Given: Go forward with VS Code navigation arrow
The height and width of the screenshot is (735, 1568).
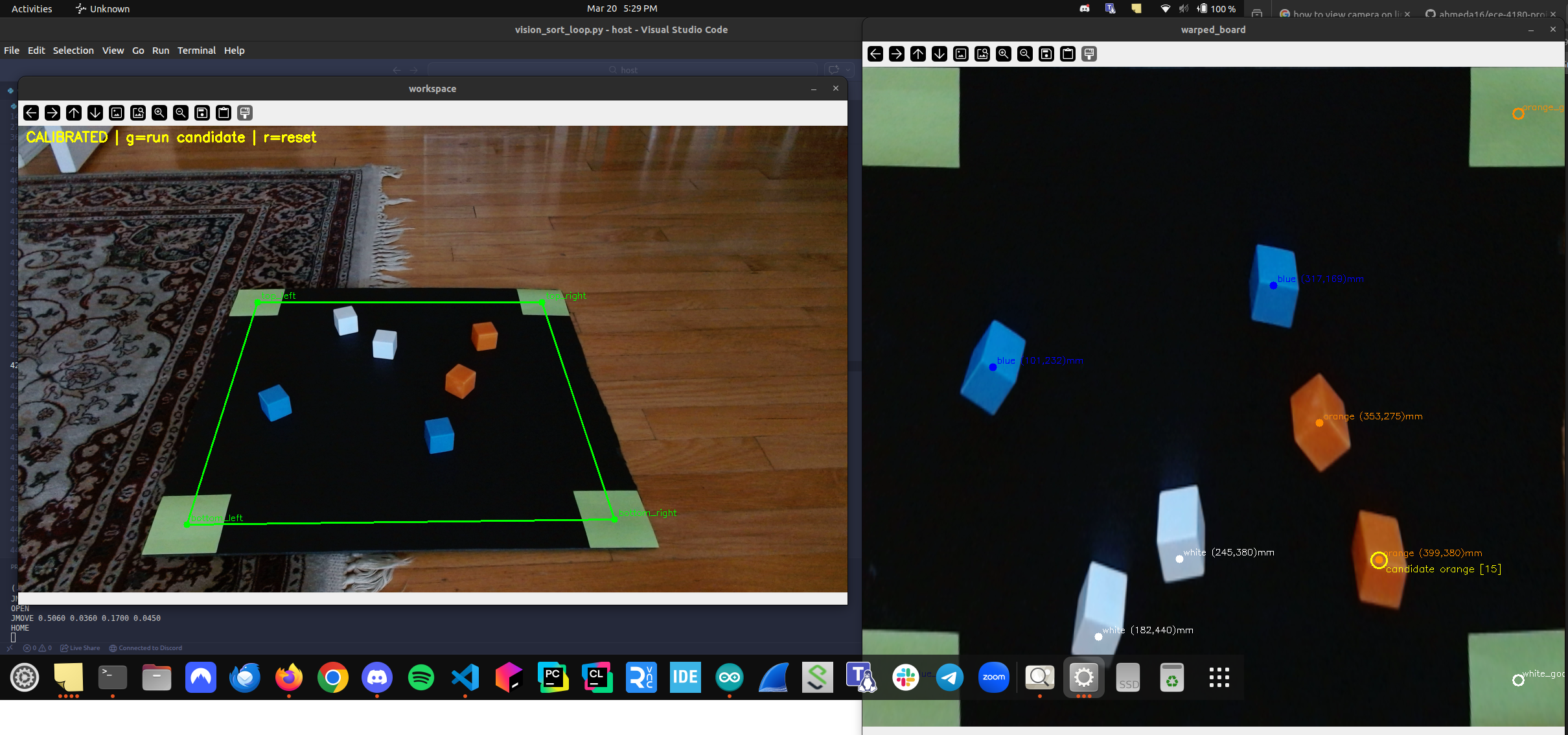Looking at the screenshot, I should [414, 70].
